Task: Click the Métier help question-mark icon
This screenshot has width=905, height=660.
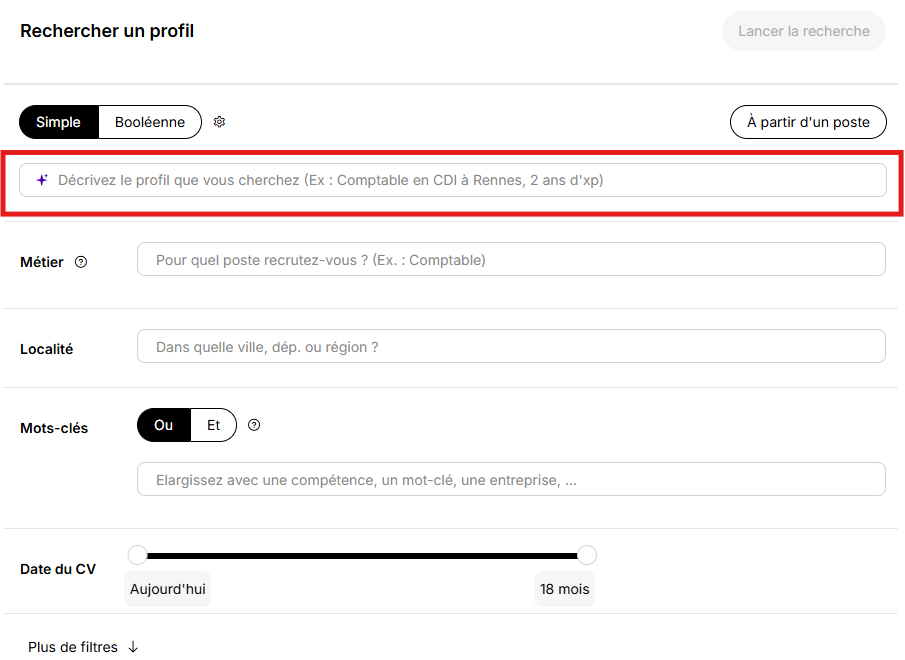Action: 81,262
